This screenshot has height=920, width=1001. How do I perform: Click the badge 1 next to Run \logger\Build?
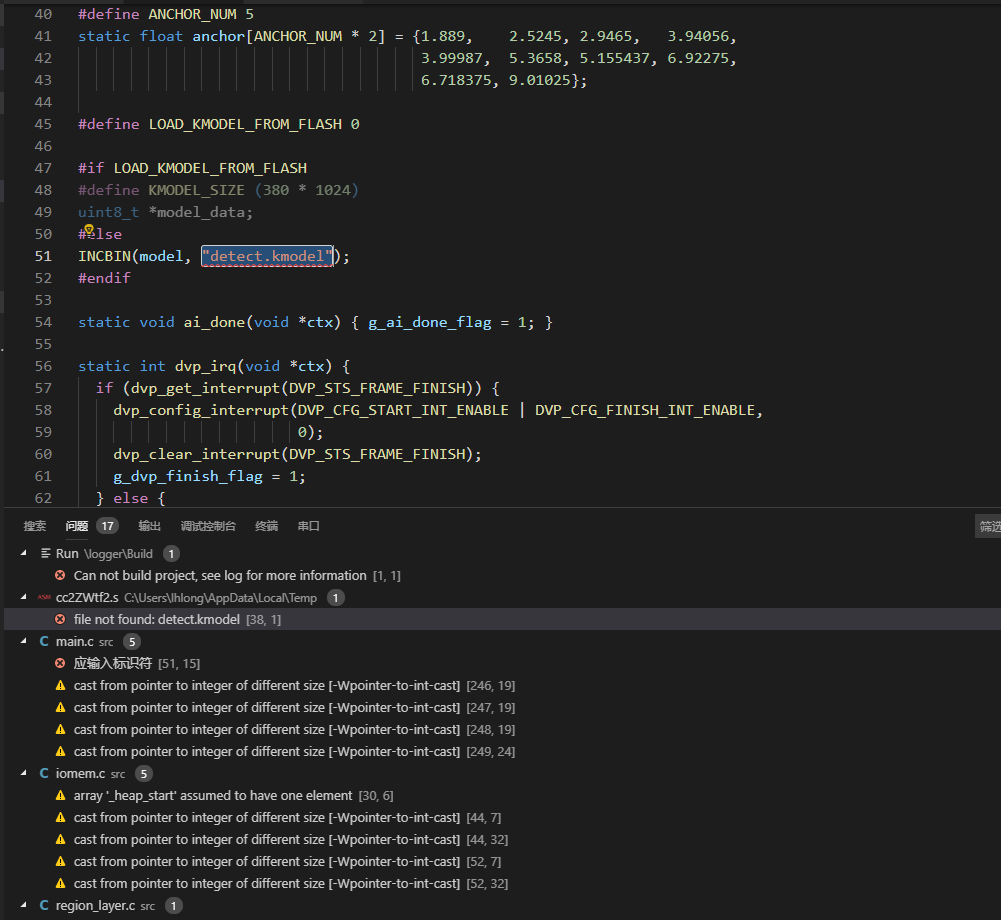(170, 553)
